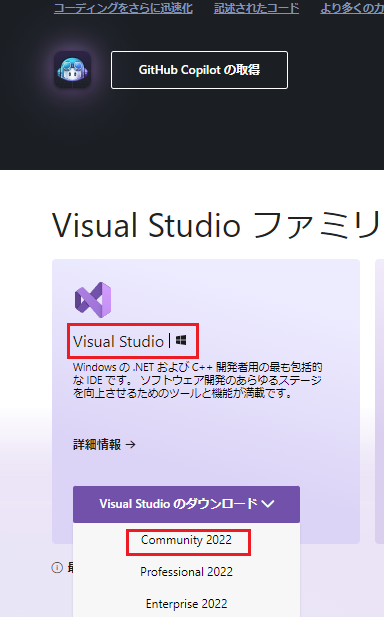Expand the Visual Studio のダウンロード dropdown

coord(186,504)
